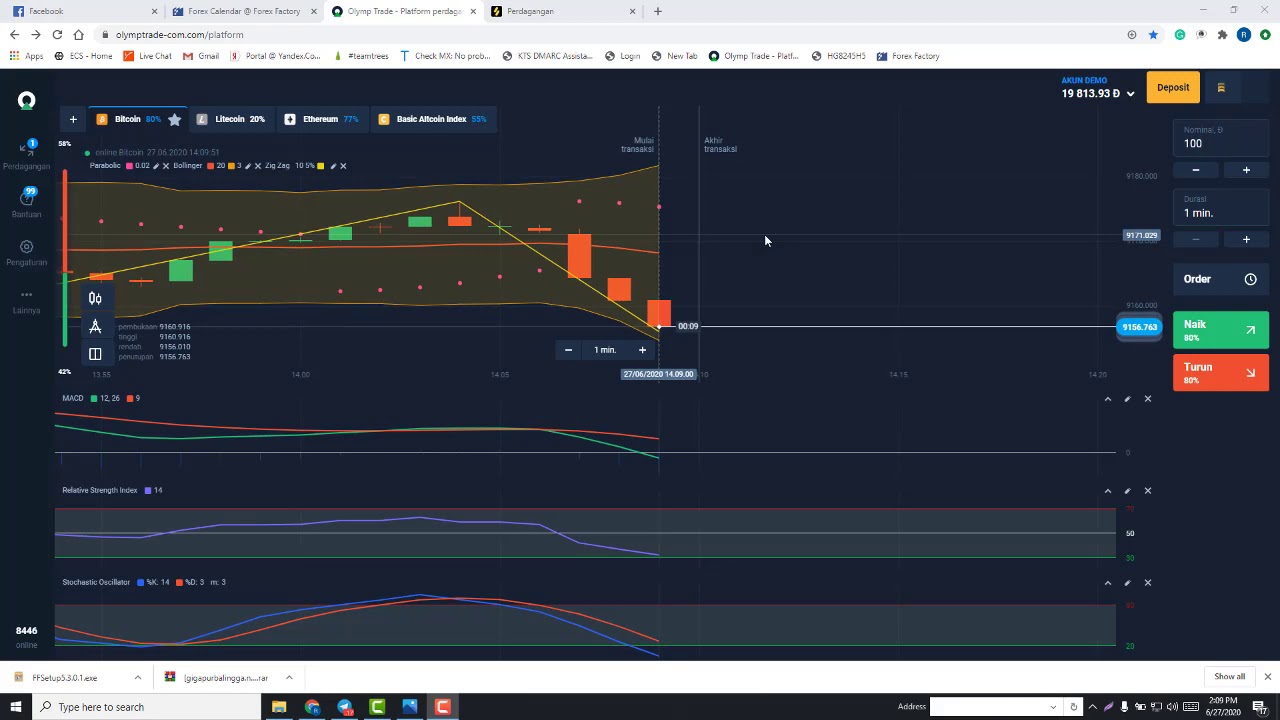This screenshot has height=720, width=1280.
Task: Switch to the Litecoin asset tab
Action: 230,119
